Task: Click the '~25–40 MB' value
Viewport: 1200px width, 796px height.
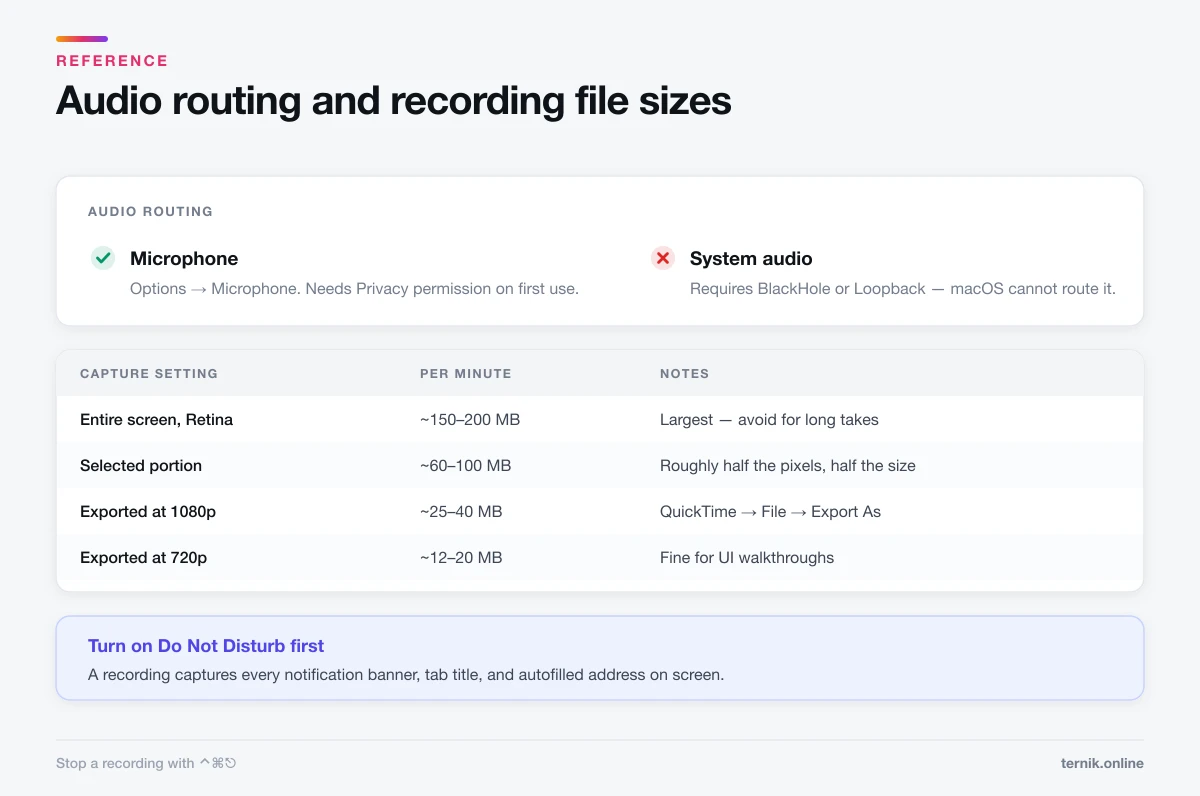Action: tap(461, 512)
